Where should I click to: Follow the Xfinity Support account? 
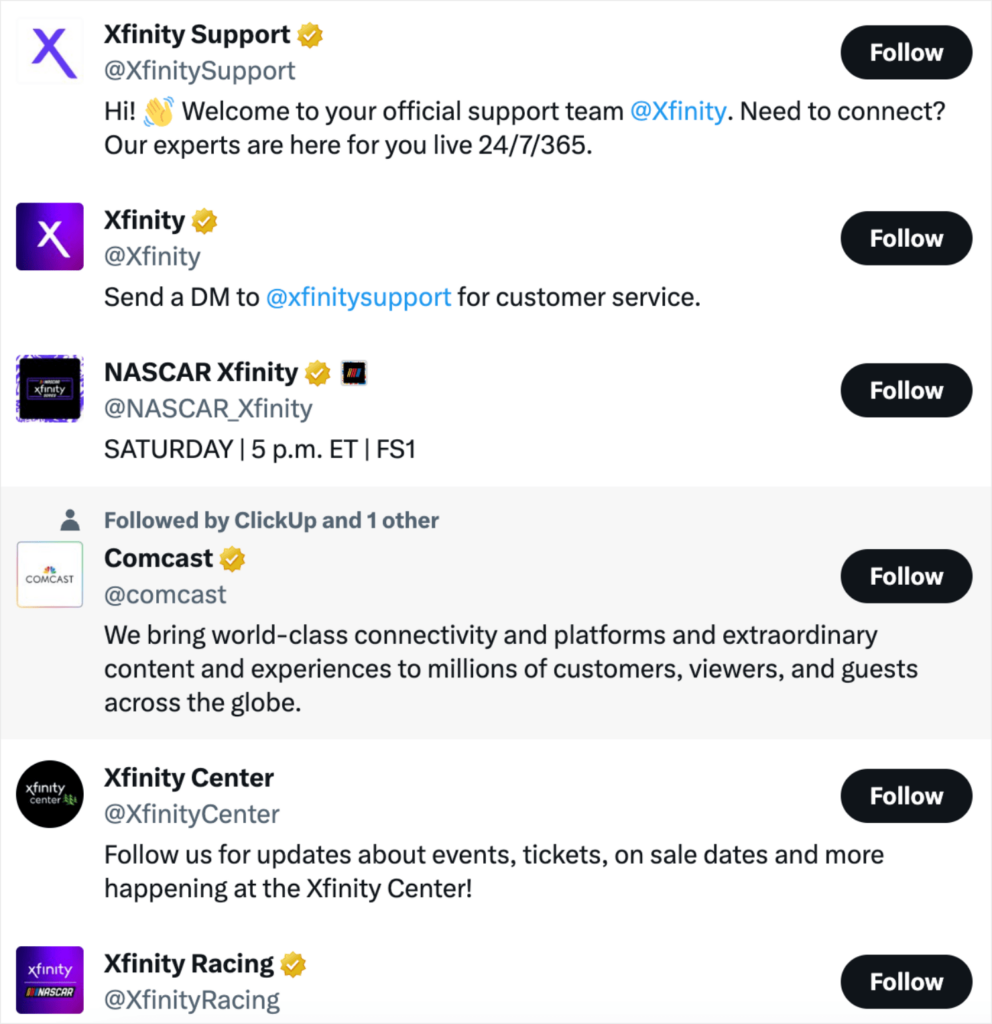tap(906, 53)
